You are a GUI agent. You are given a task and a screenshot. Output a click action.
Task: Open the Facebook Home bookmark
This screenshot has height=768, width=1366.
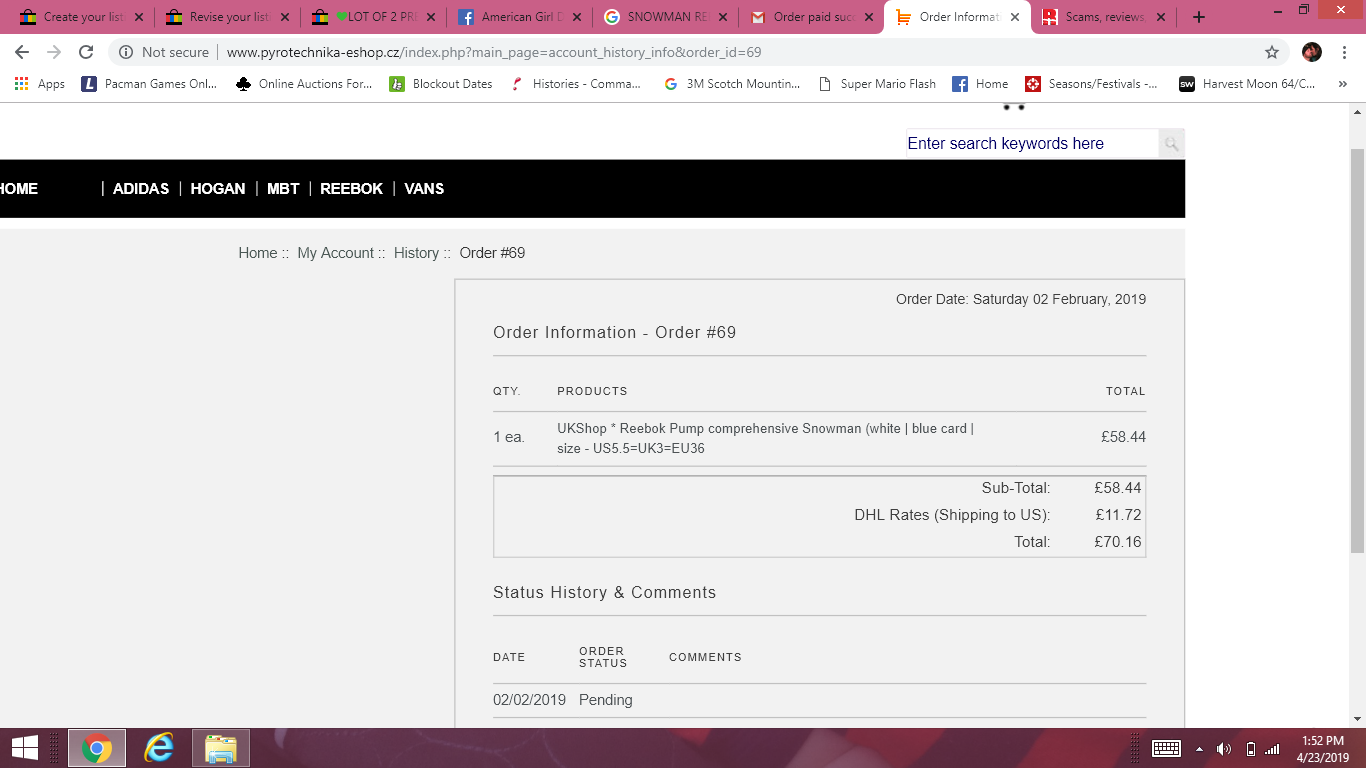[980, 84]
